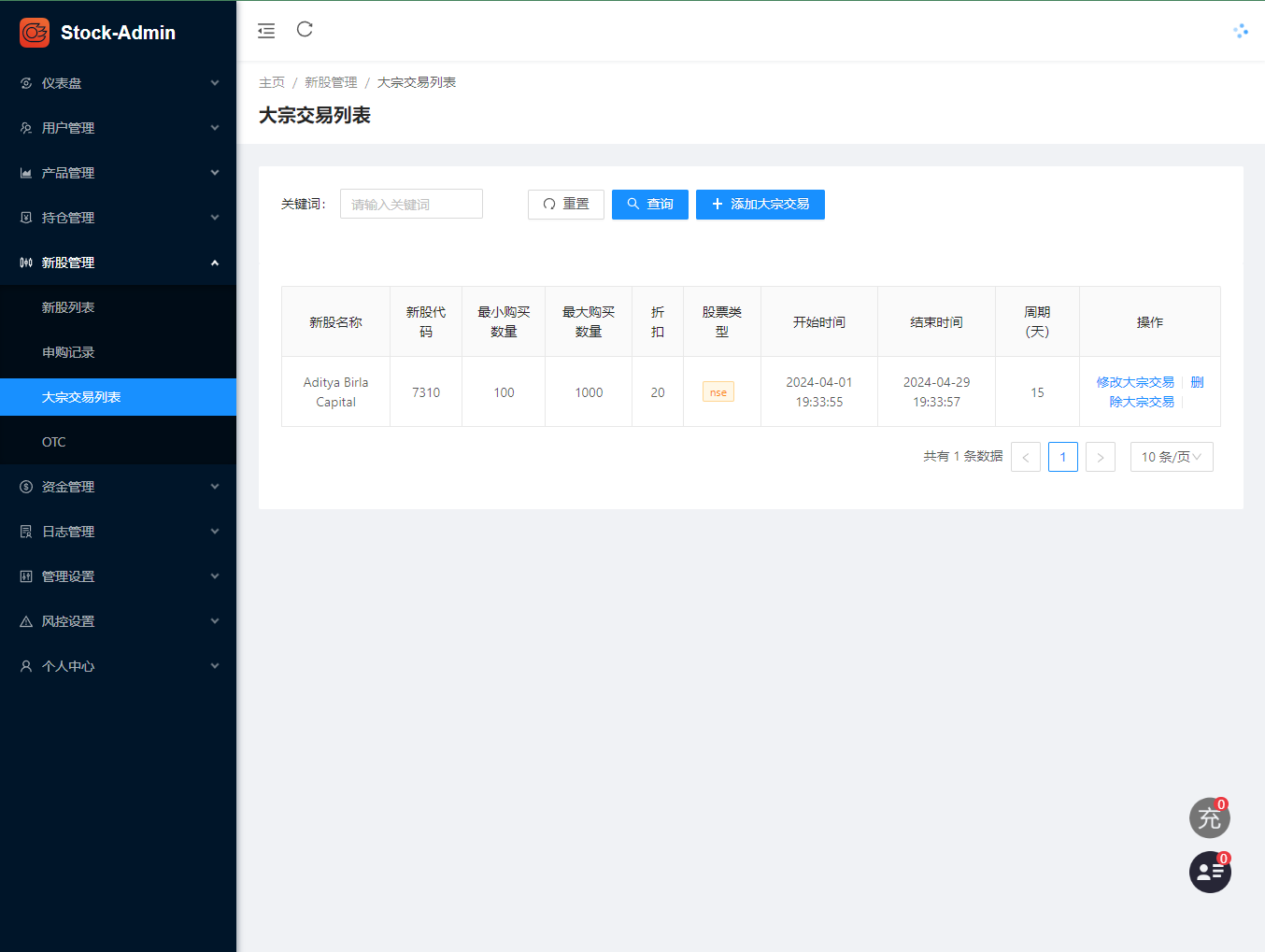Open the floating recharge notification bubble

pyautogui.click(x=1209, y=818)
